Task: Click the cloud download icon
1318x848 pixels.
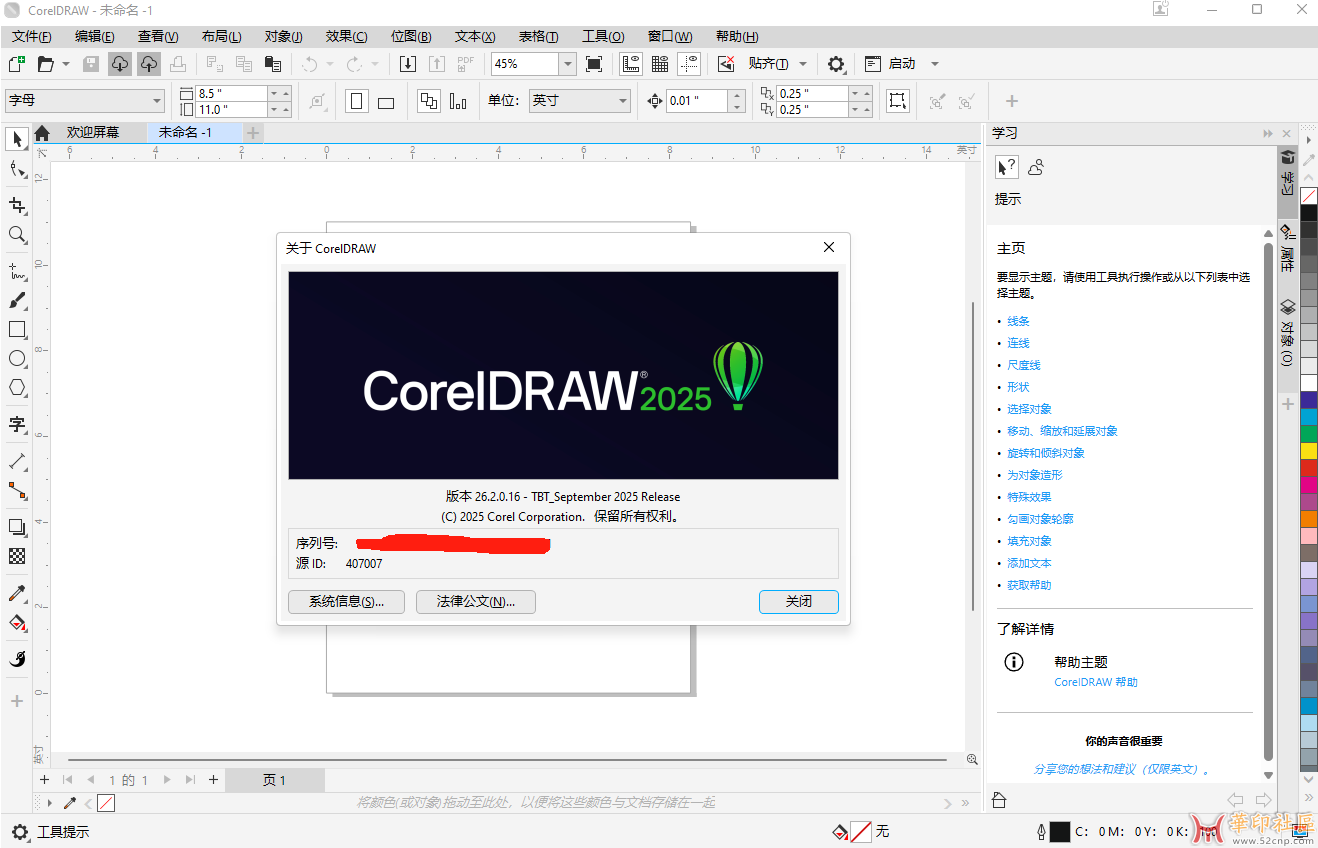Action: tap(119, 64)
